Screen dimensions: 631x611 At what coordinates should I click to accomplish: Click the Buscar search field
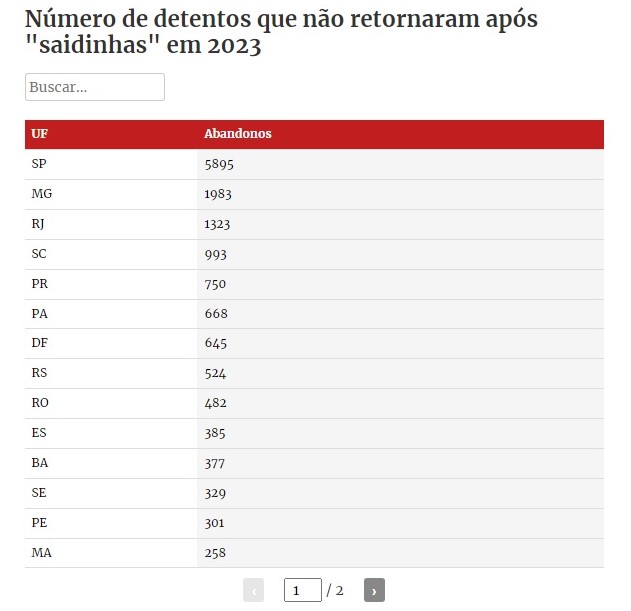tap(95, 87)
